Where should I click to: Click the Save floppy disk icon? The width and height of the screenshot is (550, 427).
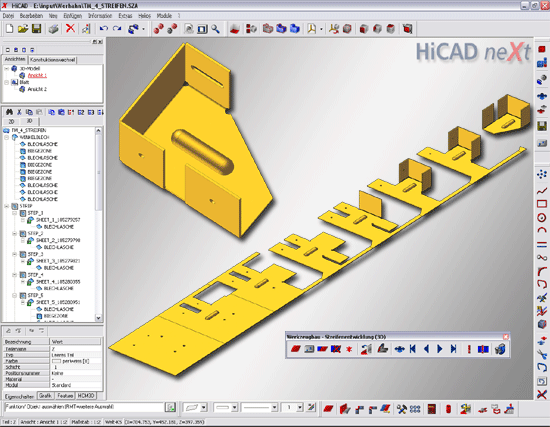pos(36,29)
